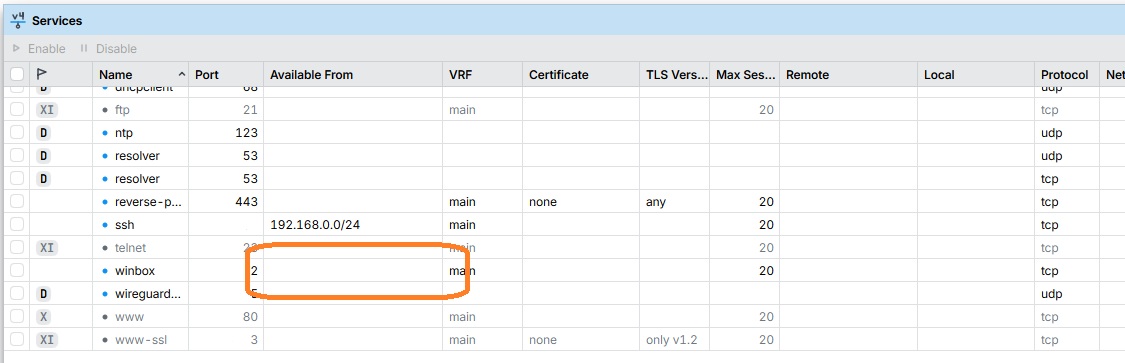Click the reverse-proxy certificate 'none' cell
This screenshot has height=363, width=1125.
point(542,202)
